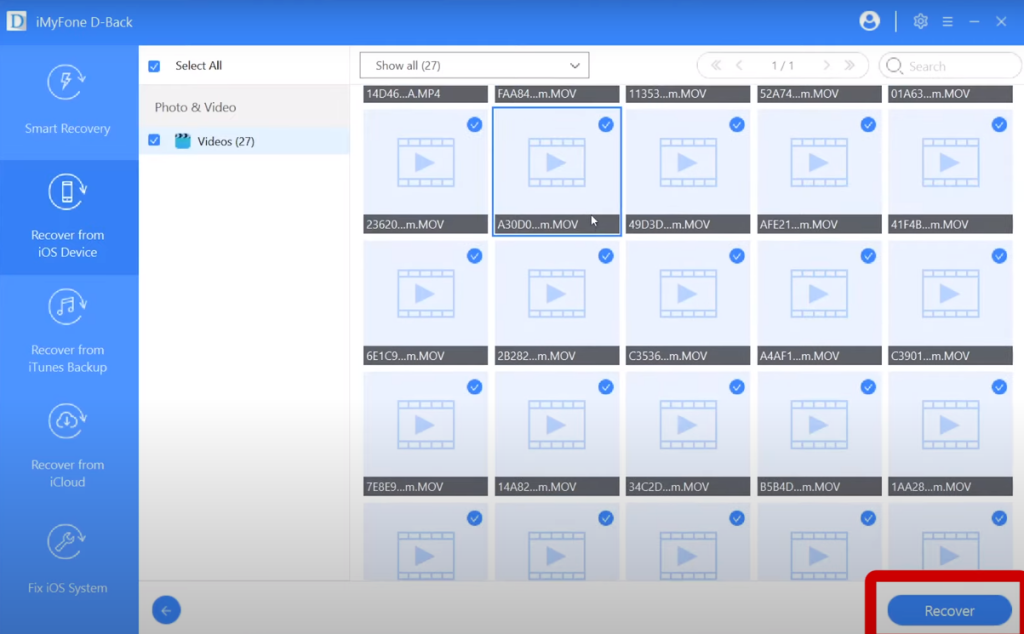Viewport: 1024px width, 634px height.
Task: Open the user account menu
Action: (869, 20)
